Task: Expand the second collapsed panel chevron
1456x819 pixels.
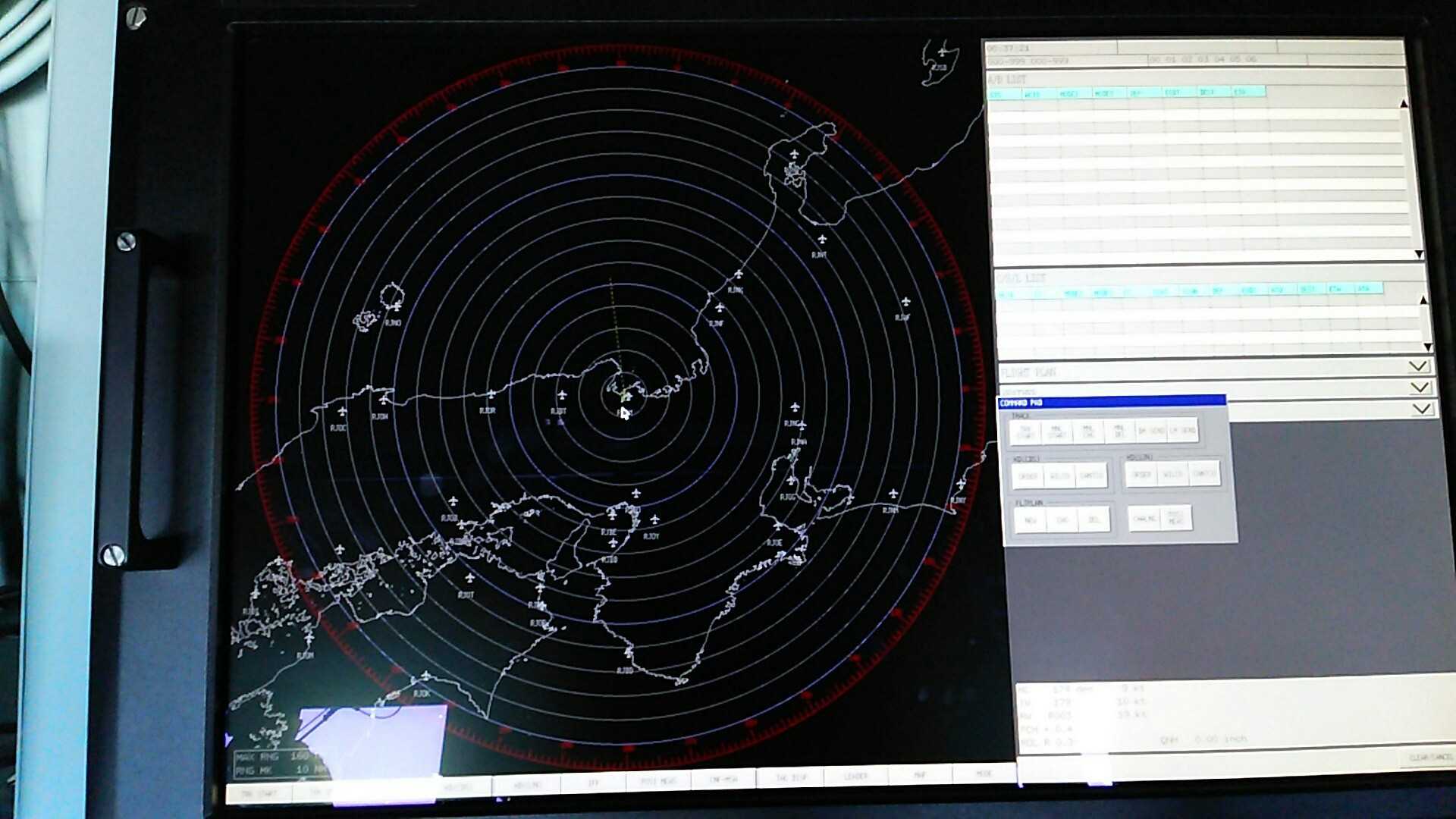Action: [1419, 388]
